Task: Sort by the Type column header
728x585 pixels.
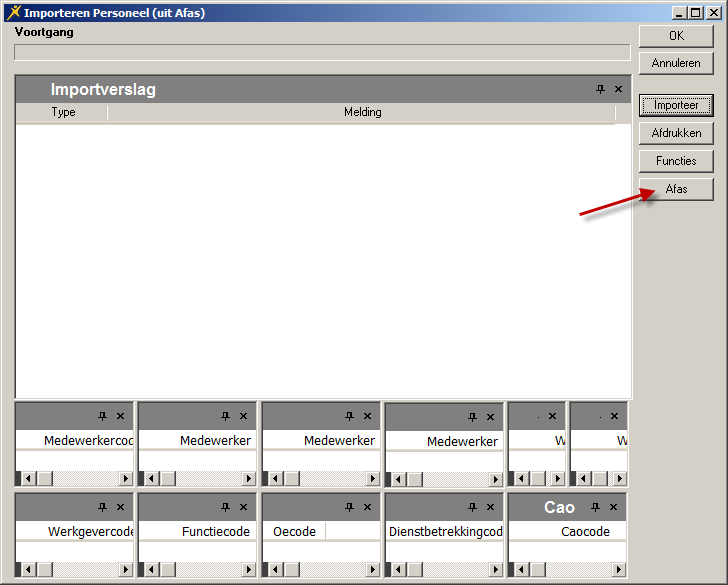Action: tap(63, 113)
